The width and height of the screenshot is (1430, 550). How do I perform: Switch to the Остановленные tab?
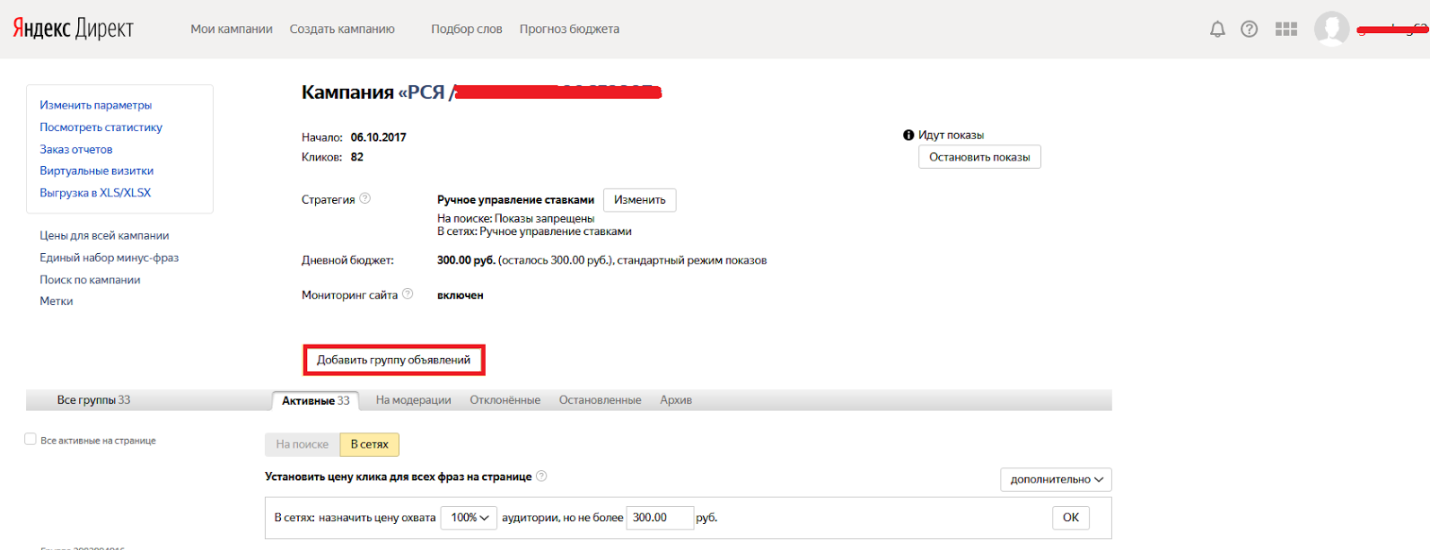600,400
